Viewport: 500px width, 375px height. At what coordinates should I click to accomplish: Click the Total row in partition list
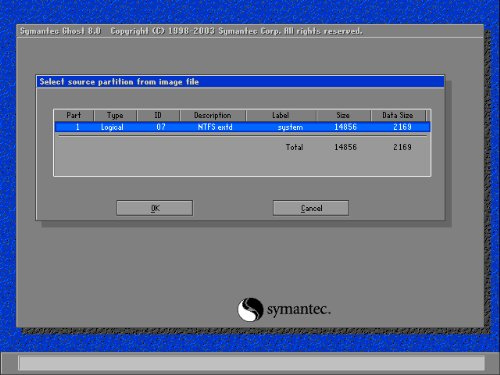tap(348, 147)
